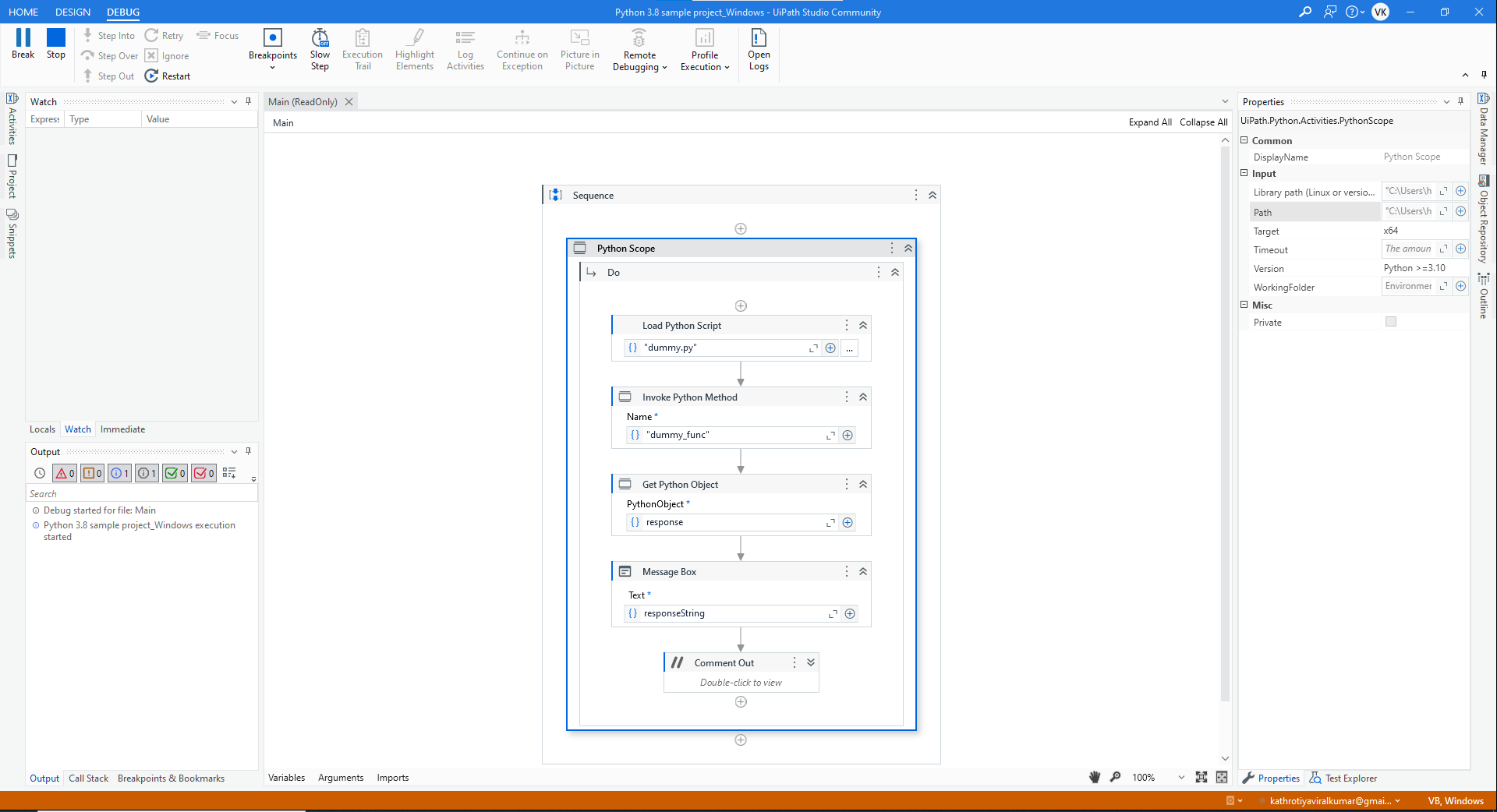Toggle error messages filter in Output
Image resolution: width=1497 pixels, height=812 pixels.
[65, 473]
